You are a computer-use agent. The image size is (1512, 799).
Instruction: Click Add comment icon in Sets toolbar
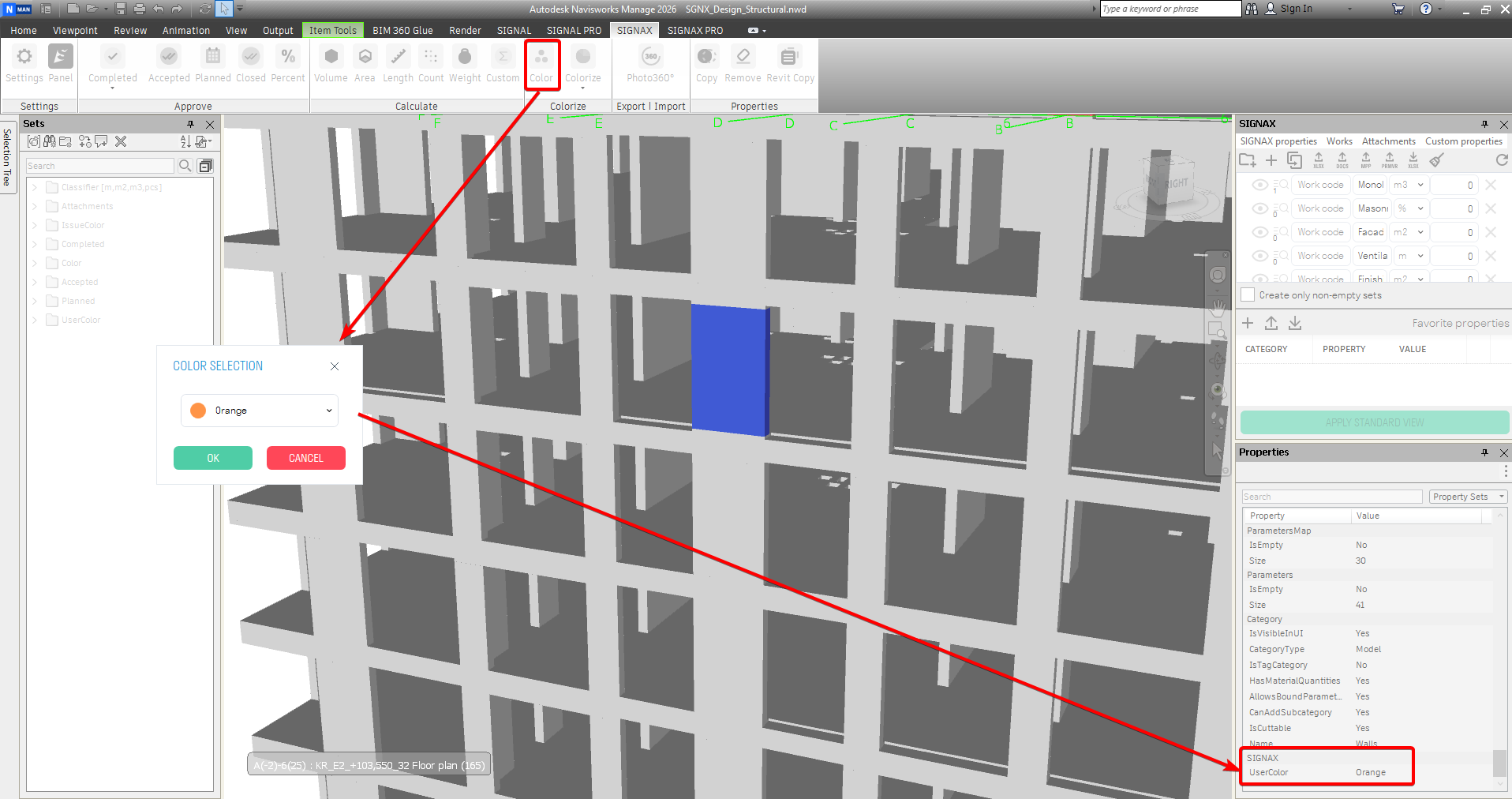[x=101, y=141]
